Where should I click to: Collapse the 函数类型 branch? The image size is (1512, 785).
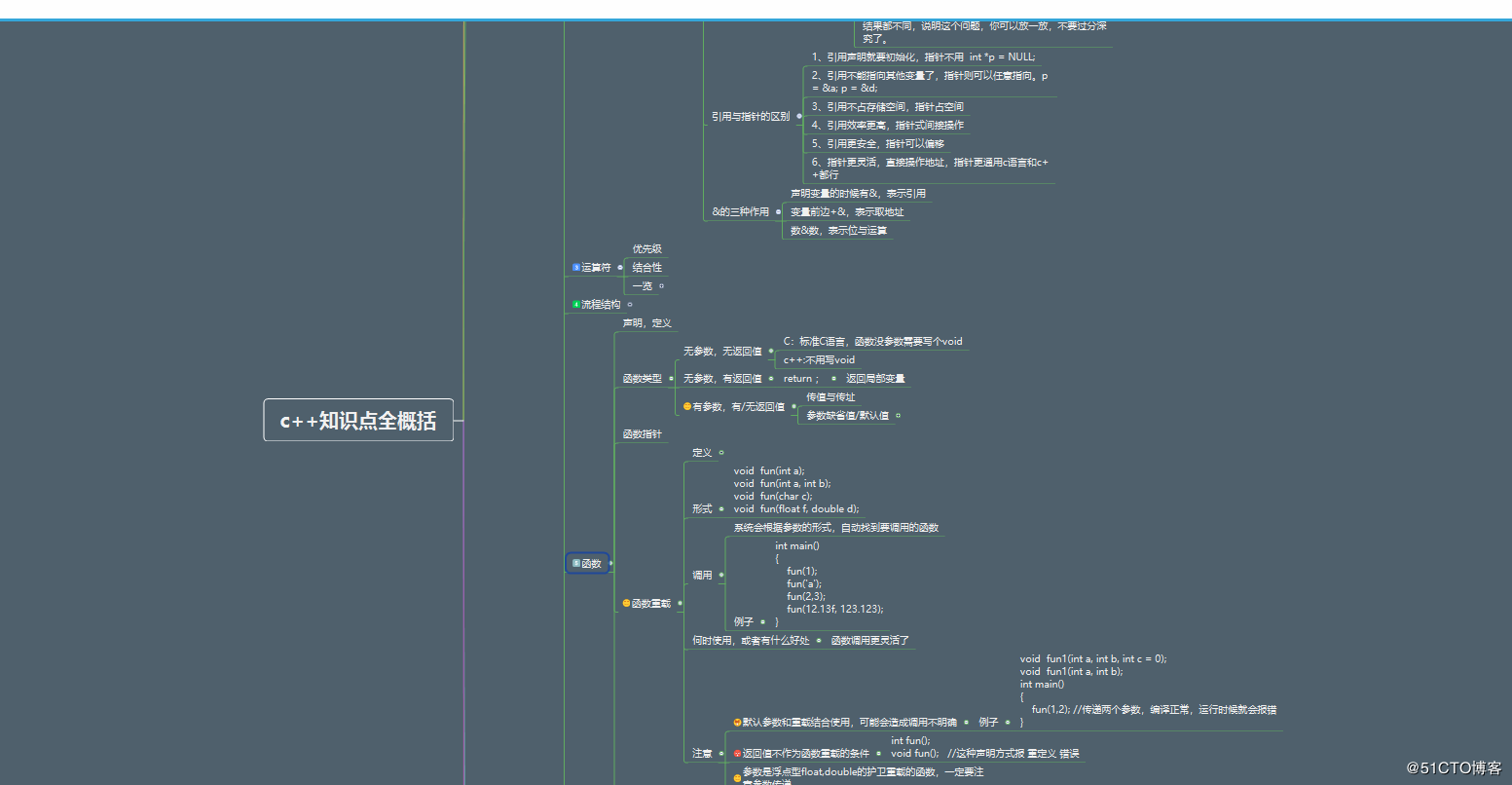(671, 378)
